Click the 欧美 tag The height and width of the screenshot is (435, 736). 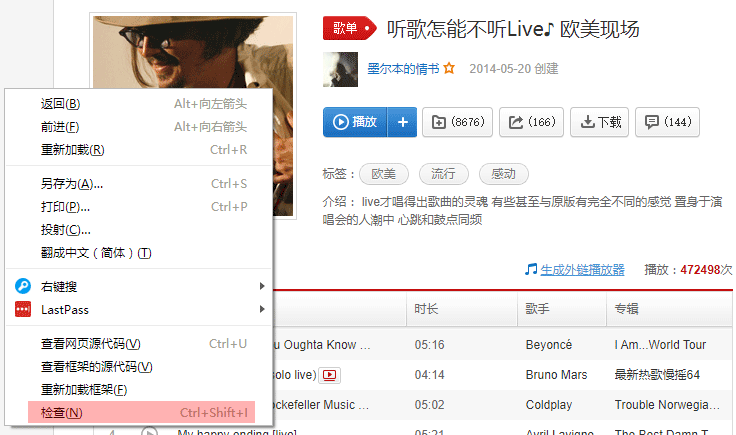click(383, 174)
